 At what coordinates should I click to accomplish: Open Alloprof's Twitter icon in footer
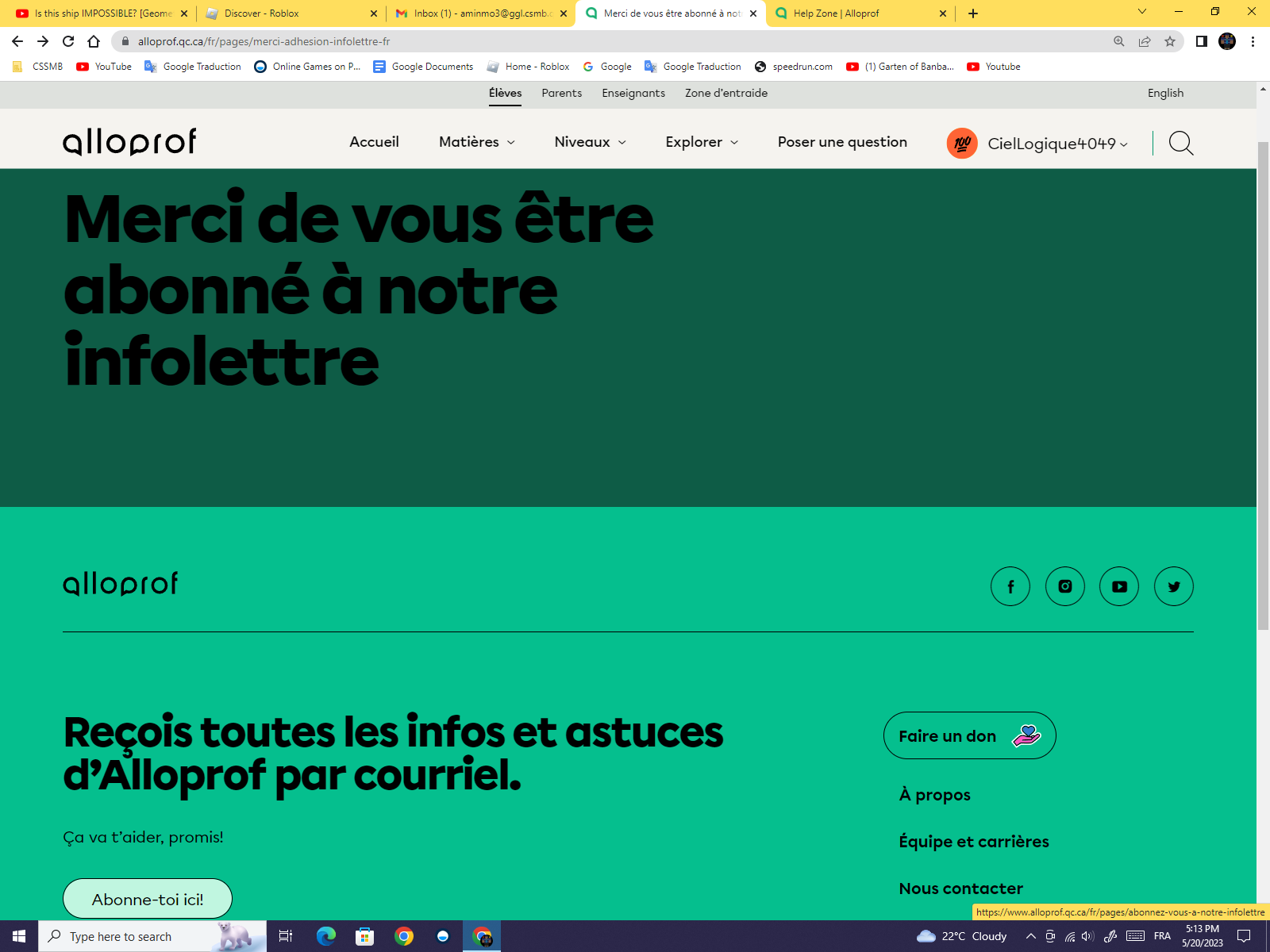tap(1173, 586)
